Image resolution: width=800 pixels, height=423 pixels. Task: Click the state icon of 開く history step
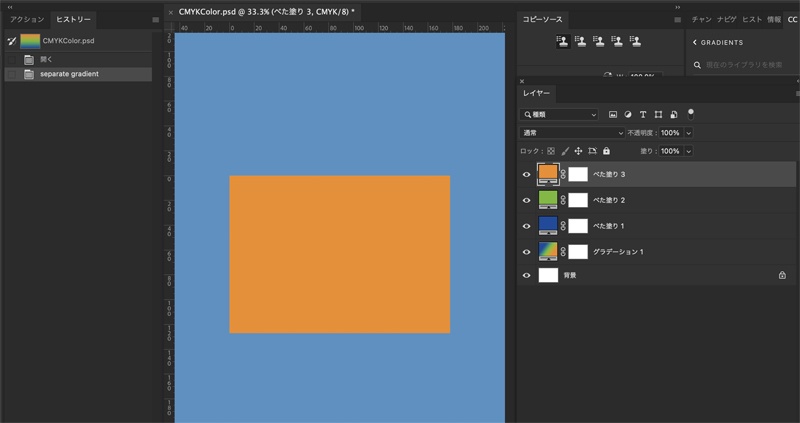click(29, 60)
